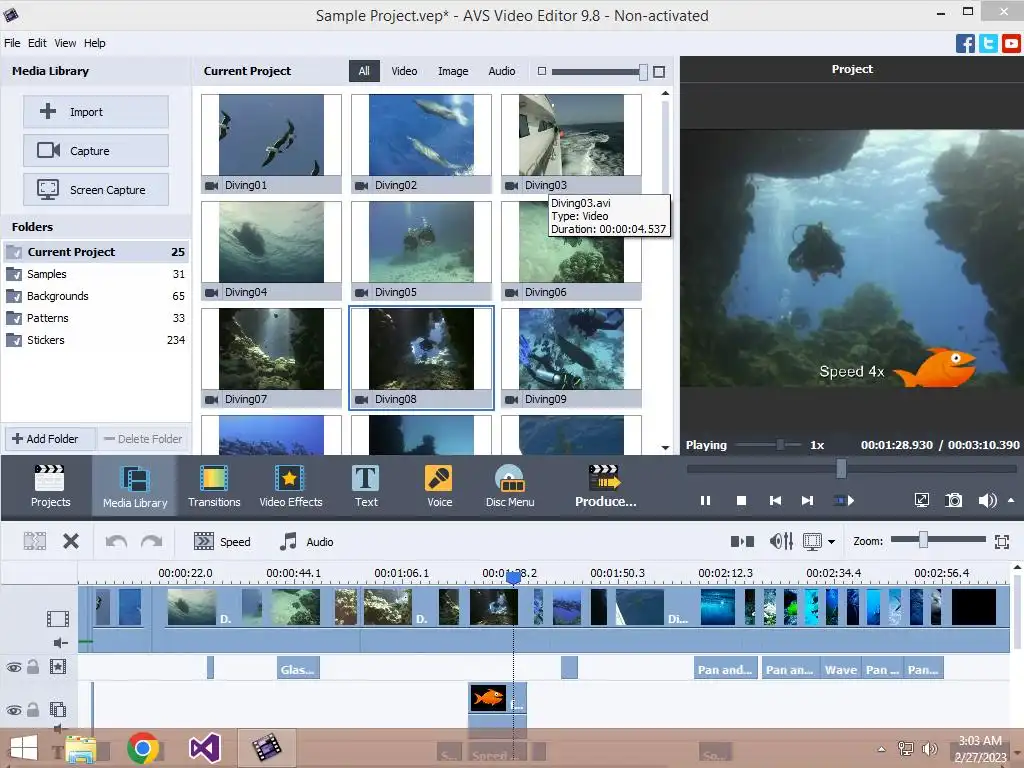1024x768 pixels.
Task: Jump to previous frame
Action: point(775,500)
